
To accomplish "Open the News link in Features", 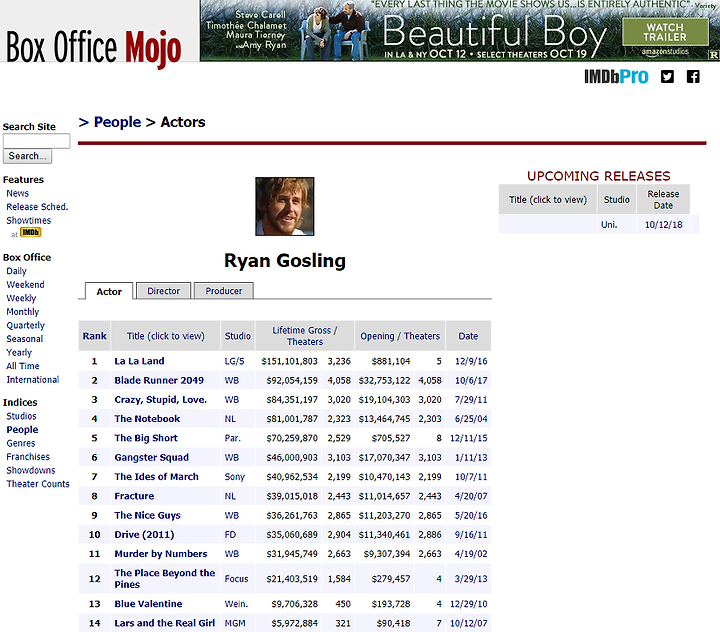I will pyautogui.click(x=17, y=193).
